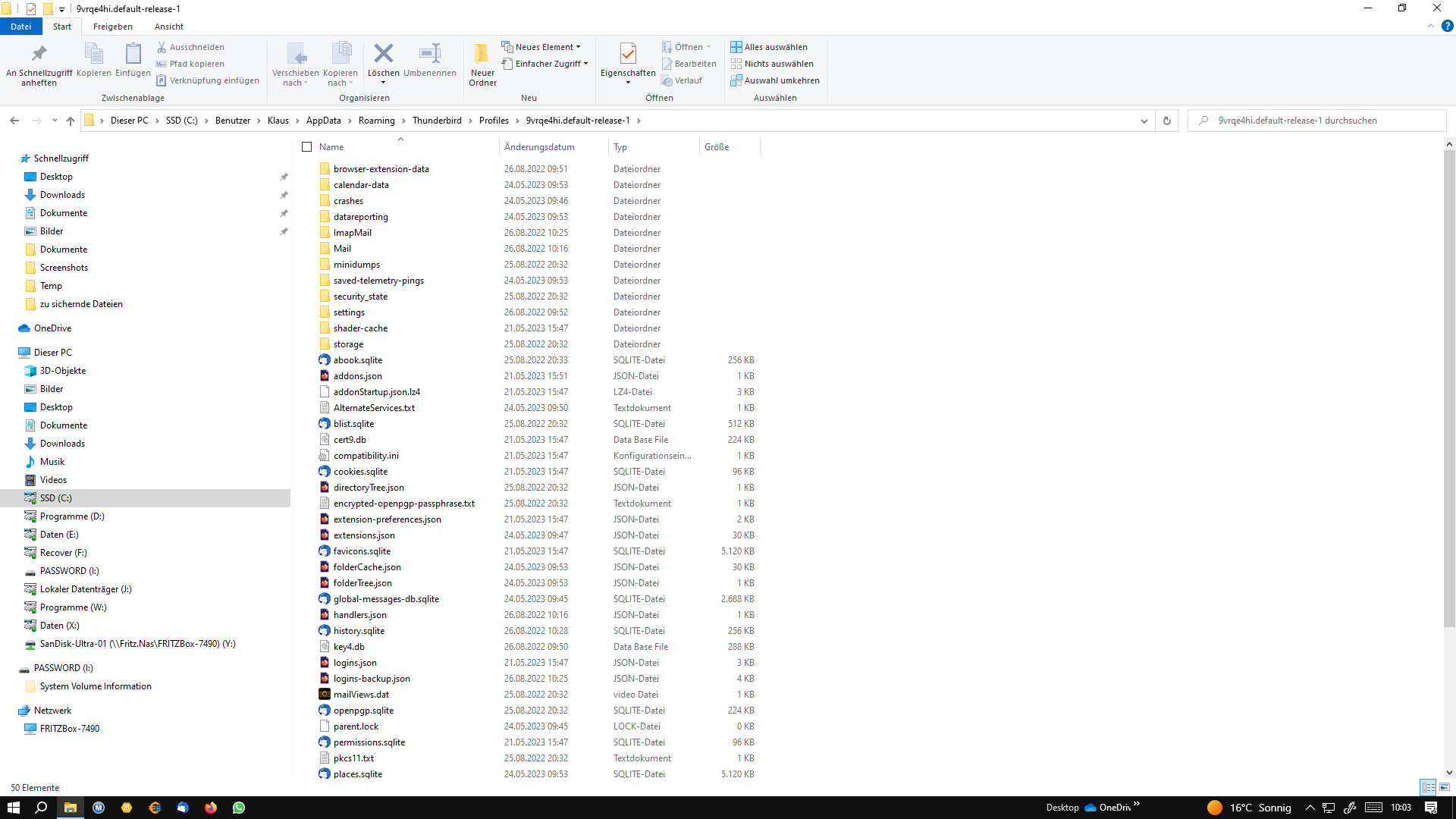Pin to Schnellzugriff using the pin icon
This screenshot has width=1456, height=819.
click(39, 55)
